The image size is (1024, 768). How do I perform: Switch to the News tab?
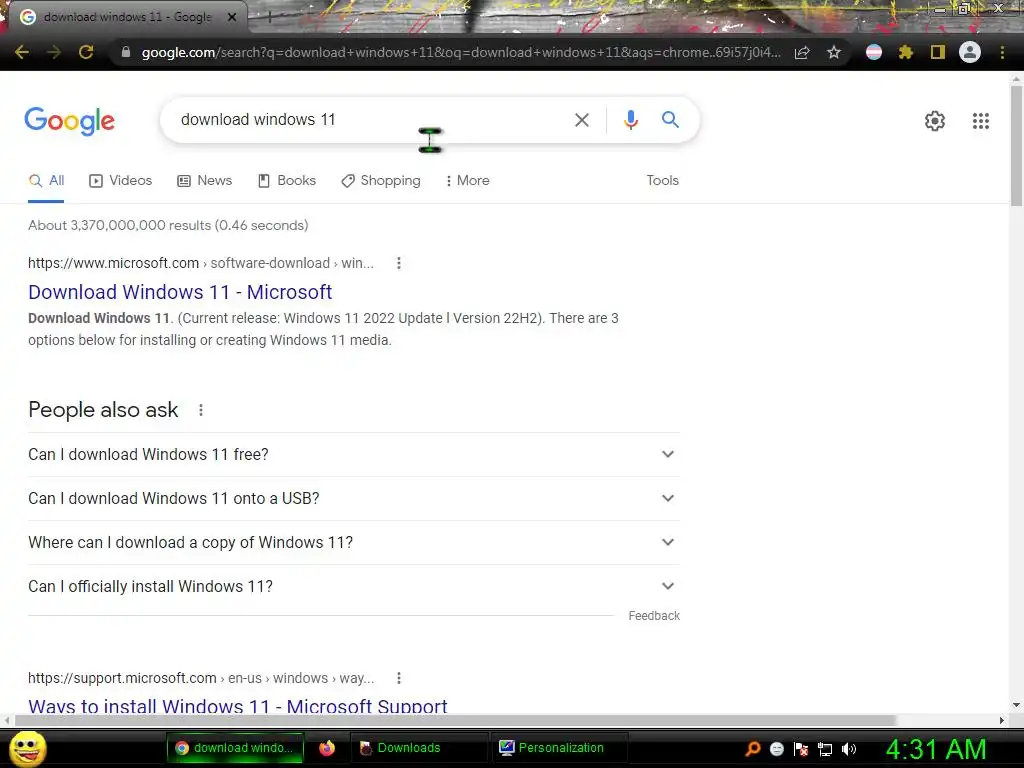[x=204, y=181]
